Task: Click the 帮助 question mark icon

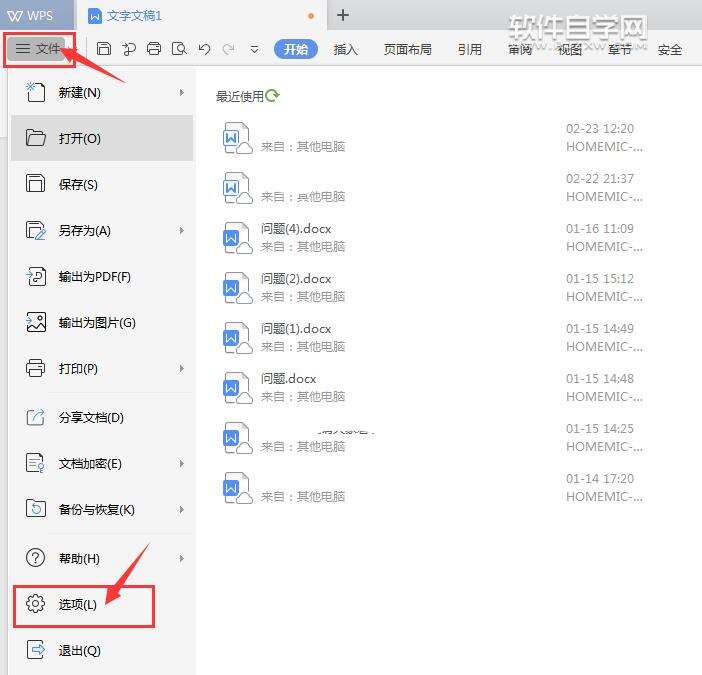Action: [35, 558]
